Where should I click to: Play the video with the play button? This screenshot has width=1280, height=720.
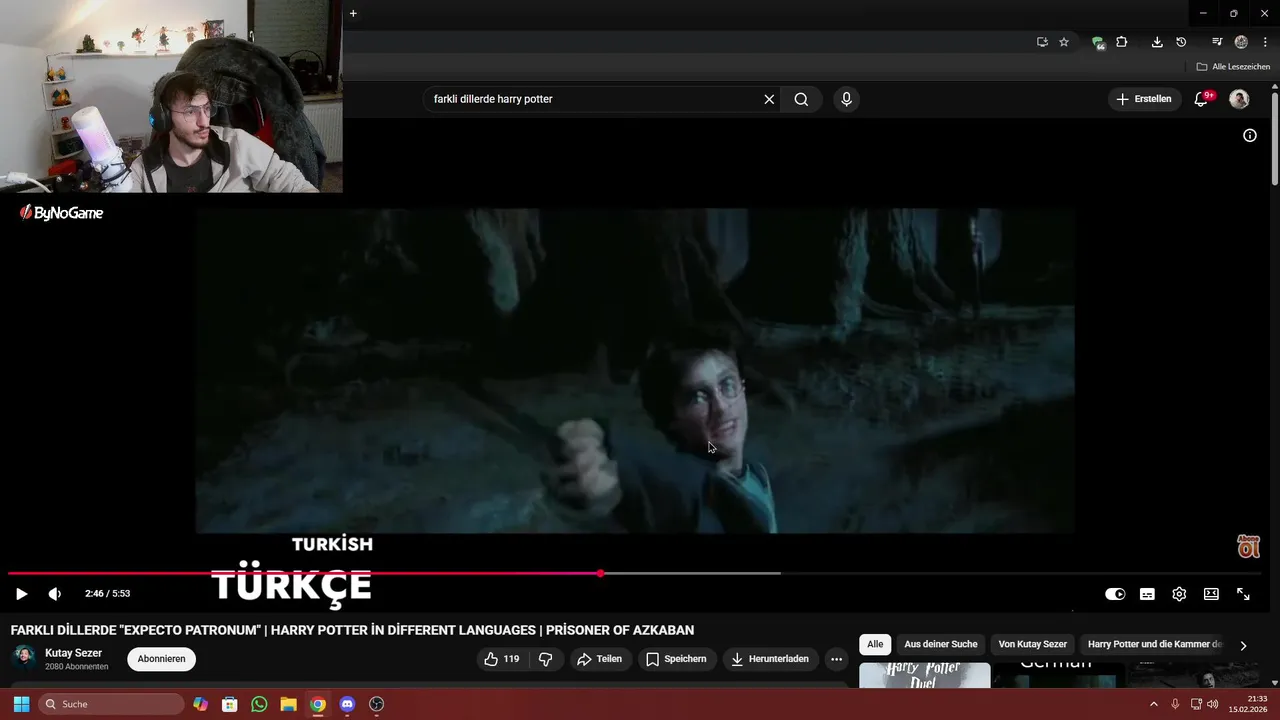point(21,594)
